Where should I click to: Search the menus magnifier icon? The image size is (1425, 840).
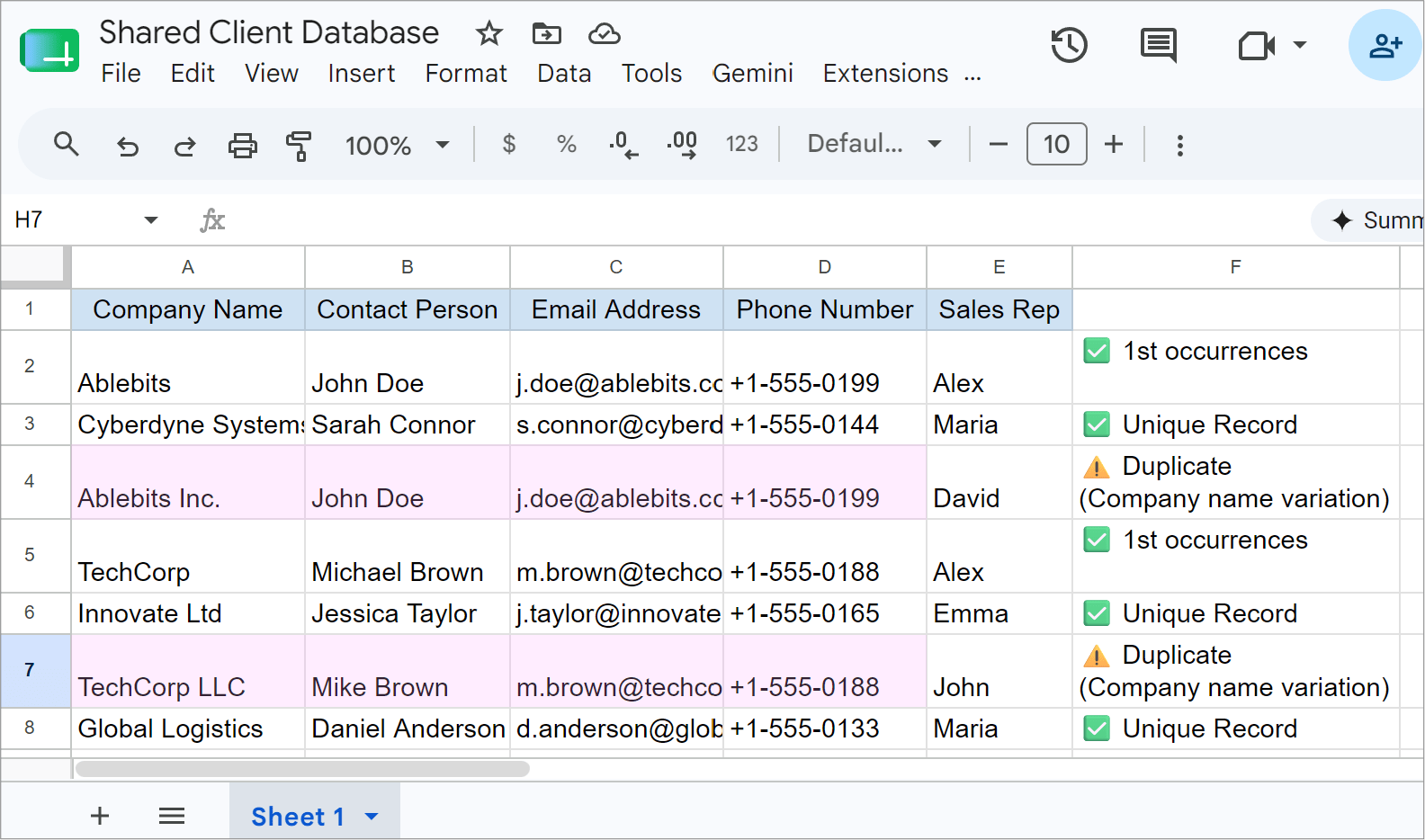click(67, 144)
